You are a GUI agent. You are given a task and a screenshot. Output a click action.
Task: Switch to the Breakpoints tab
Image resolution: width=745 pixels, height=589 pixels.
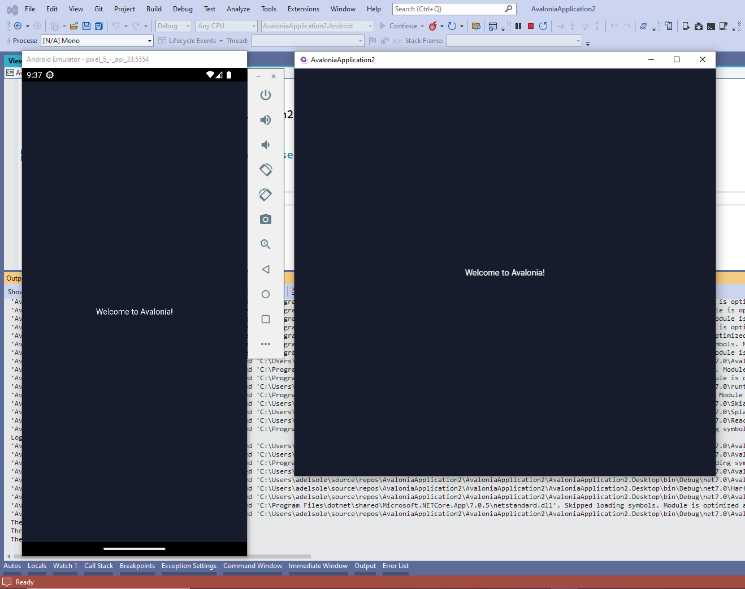[137, 566]
